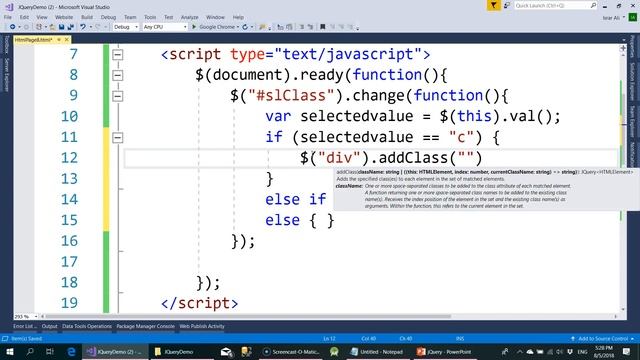Open the Output tab
Viewport: 640px width, 360px height.
[49, 326]
